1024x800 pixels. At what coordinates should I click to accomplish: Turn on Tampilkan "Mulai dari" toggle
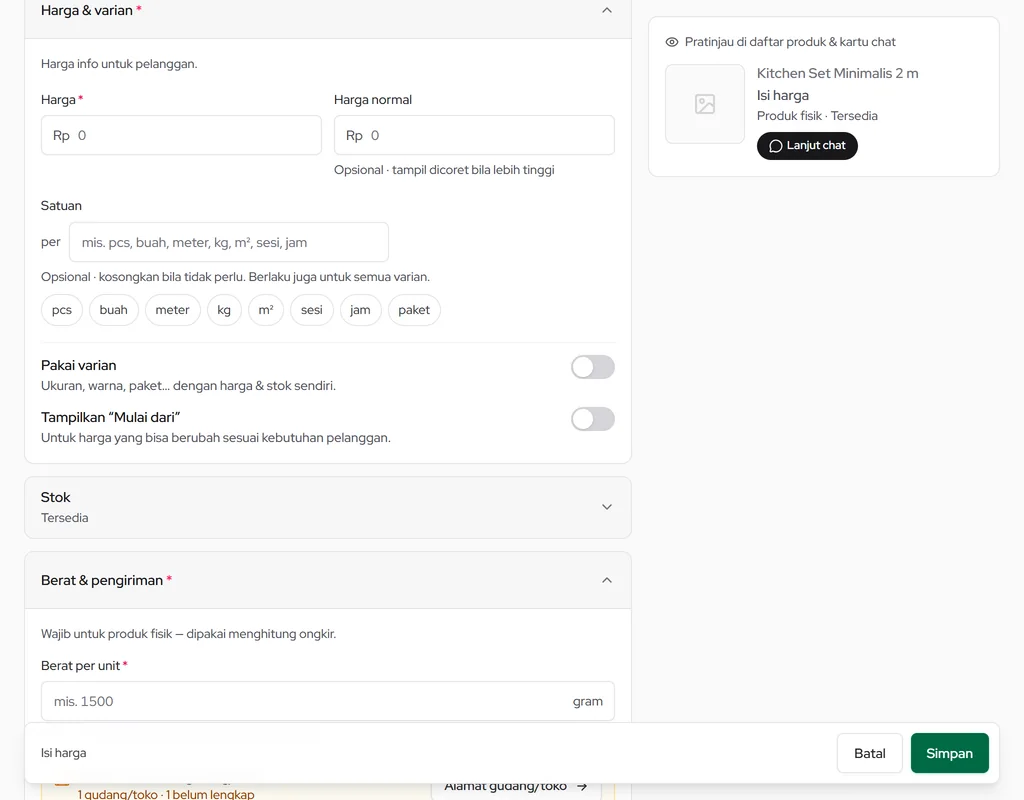pyautogui.click(x=592, y=419)
